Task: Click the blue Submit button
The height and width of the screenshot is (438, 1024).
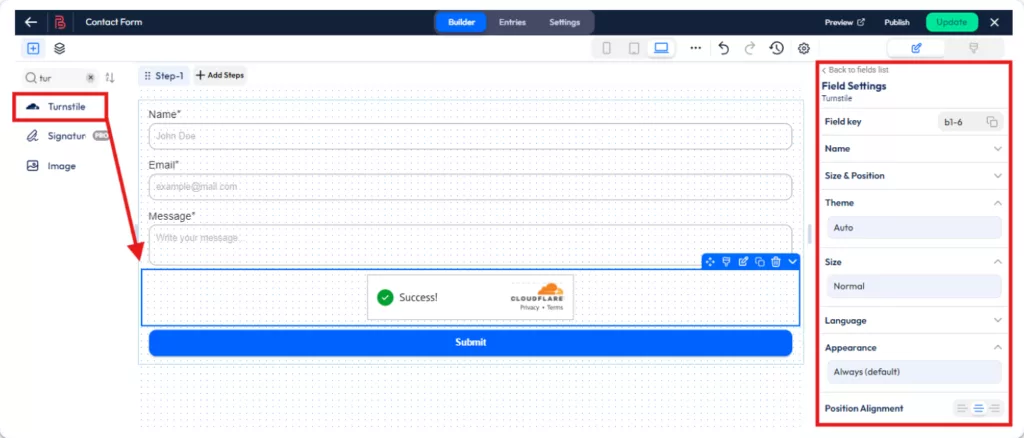Action: [470, 343]
